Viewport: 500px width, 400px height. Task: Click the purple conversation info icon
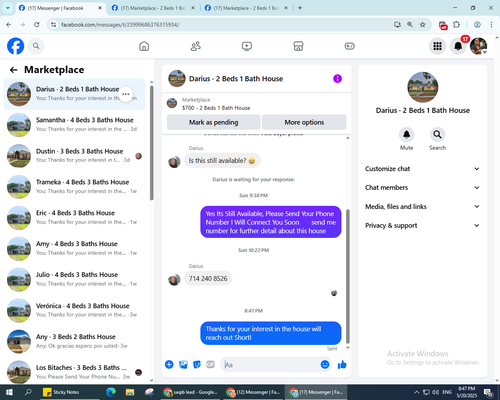[x=337, y=79]
